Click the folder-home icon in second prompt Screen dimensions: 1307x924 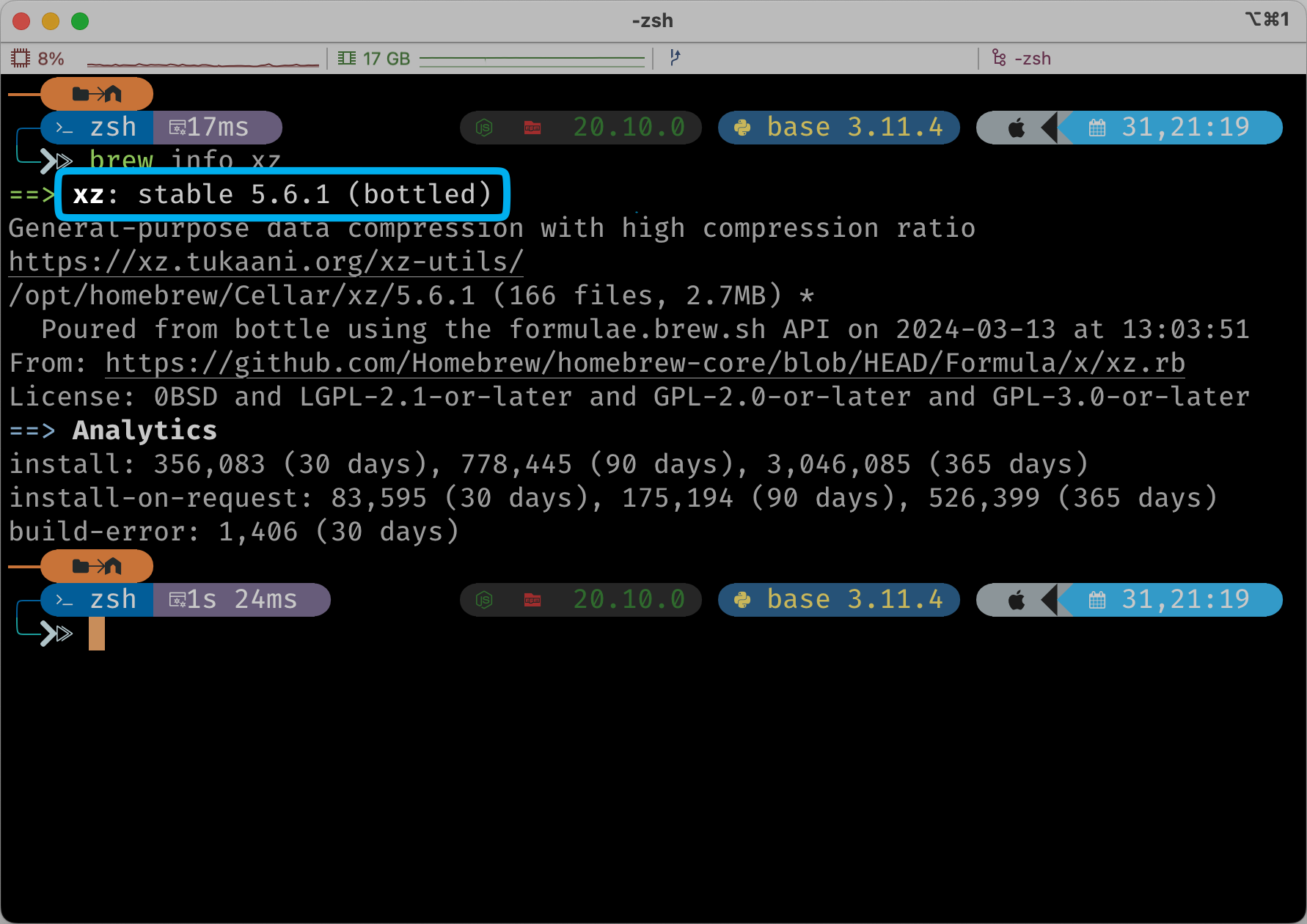[x=97, y=566]
